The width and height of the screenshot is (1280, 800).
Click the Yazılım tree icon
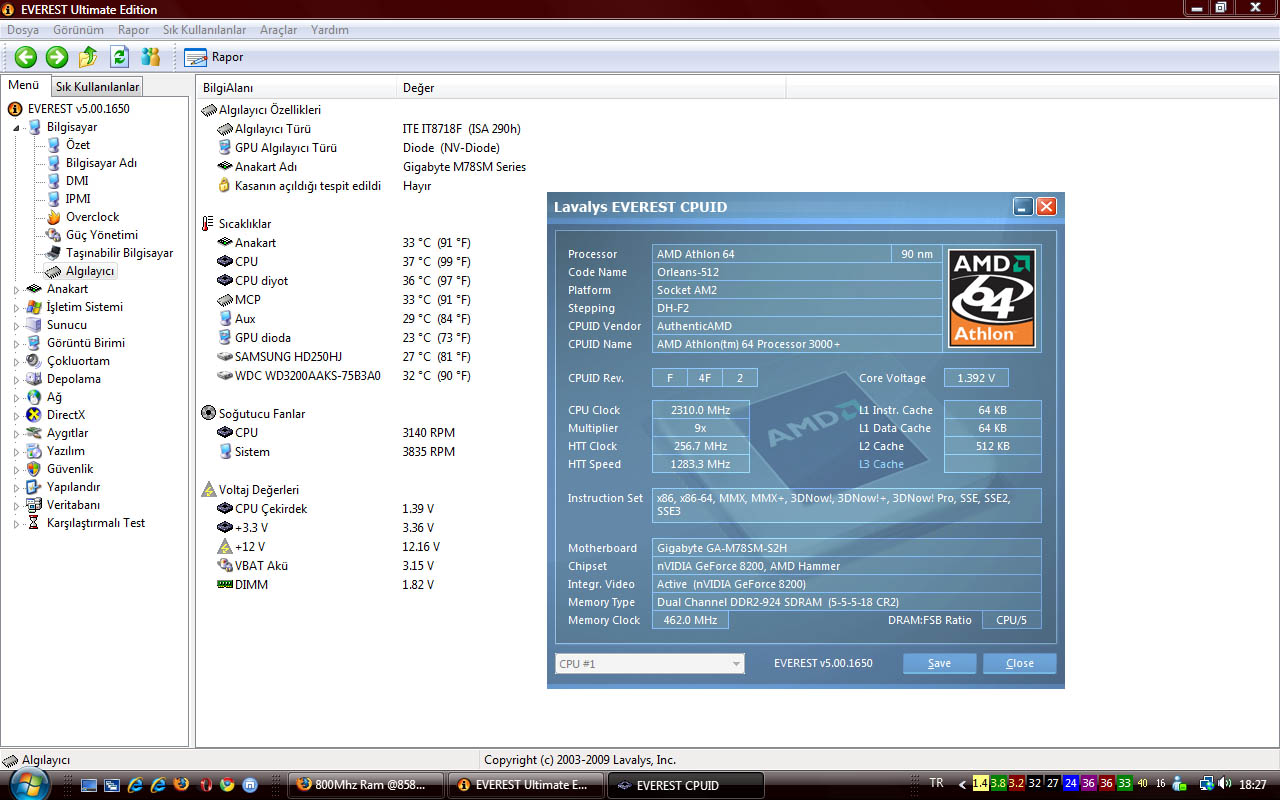point(34,451)
